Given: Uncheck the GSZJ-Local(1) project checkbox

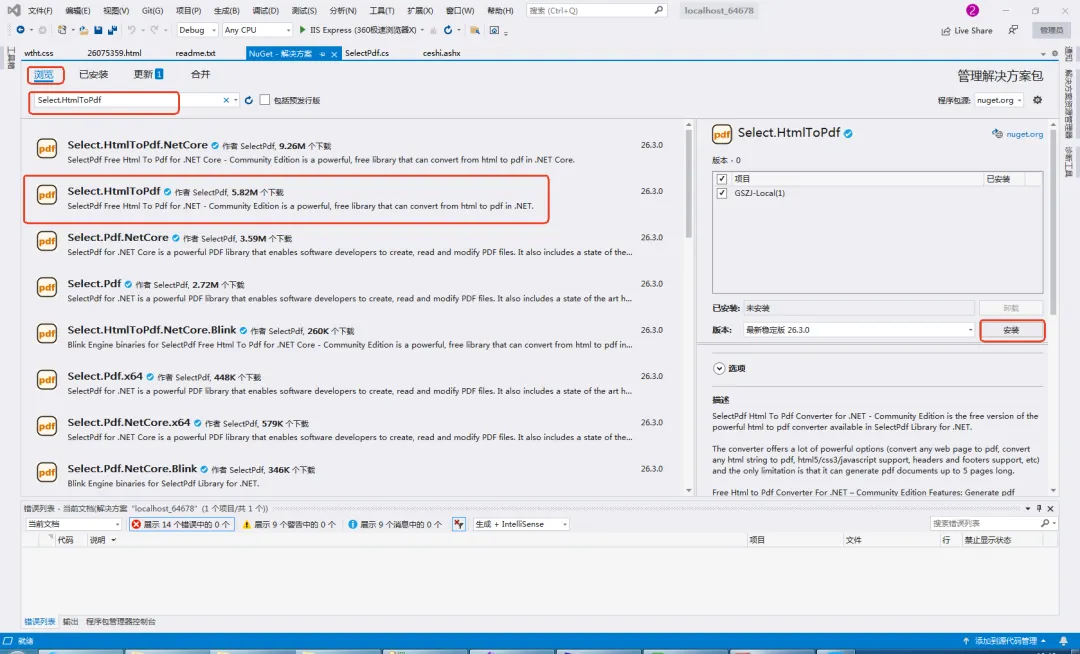Looking at the screenshot, I should coord(722,193).
